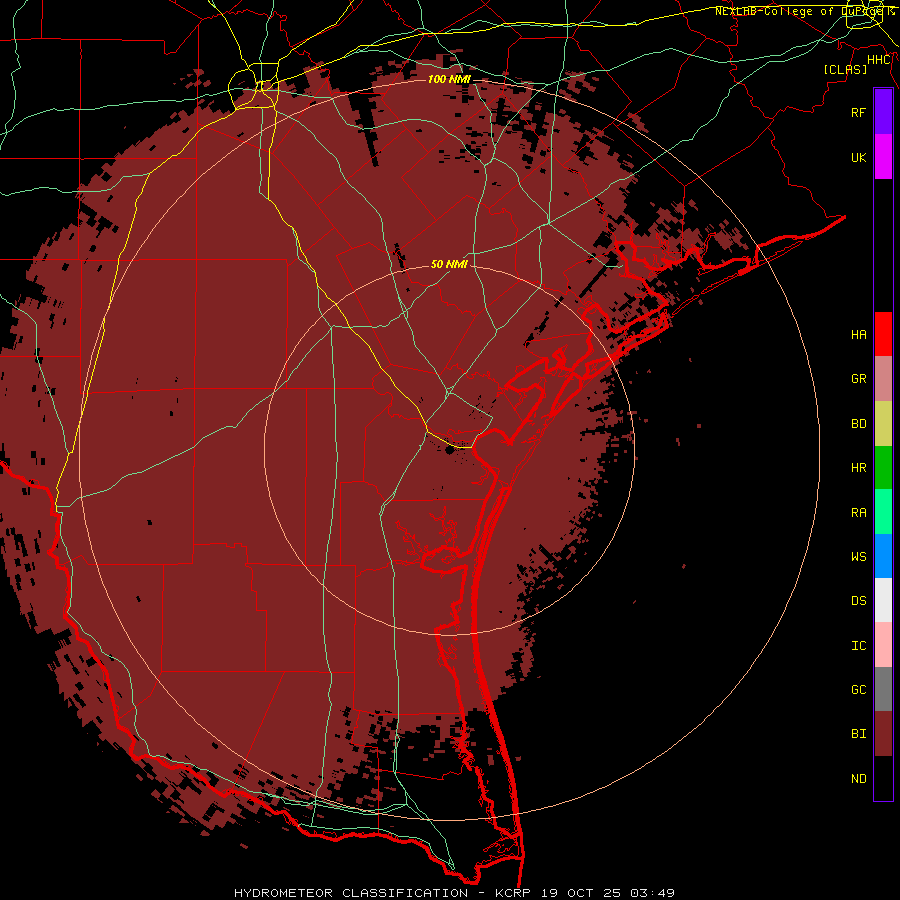Click the IC legend label
900x900 pixels.
click(x=859, y=646)
